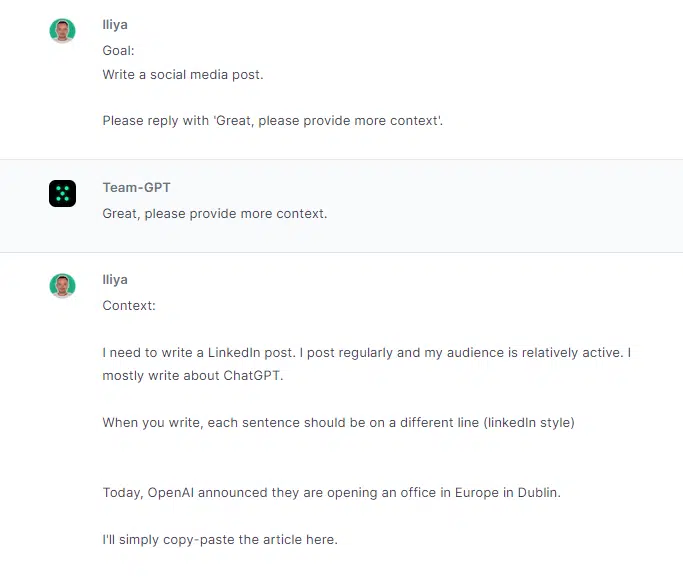Click Iliya's avatar in the first message
The height and width of the screenshot is (577, 683).
pyautogui.click(x=62, y=31)
